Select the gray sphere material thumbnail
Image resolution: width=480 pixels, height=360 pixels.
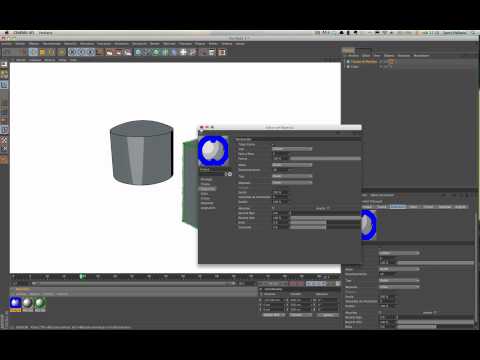pos(28,303)
